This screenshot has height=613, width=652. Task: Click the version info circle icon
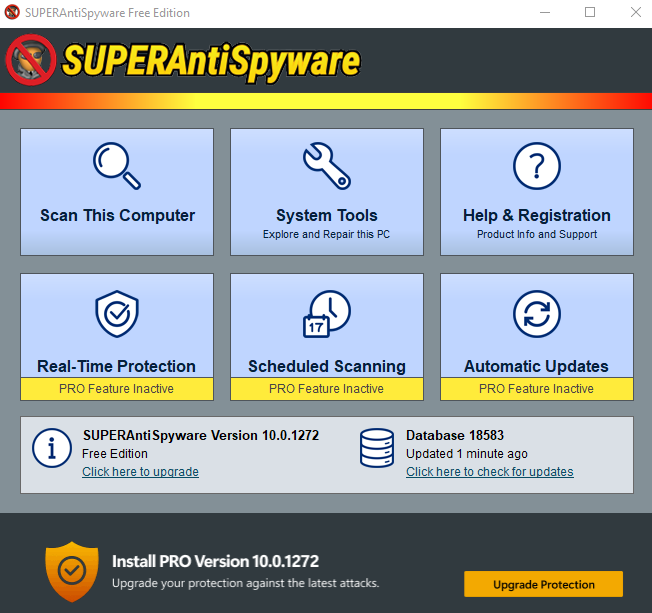tap(52, 448)
